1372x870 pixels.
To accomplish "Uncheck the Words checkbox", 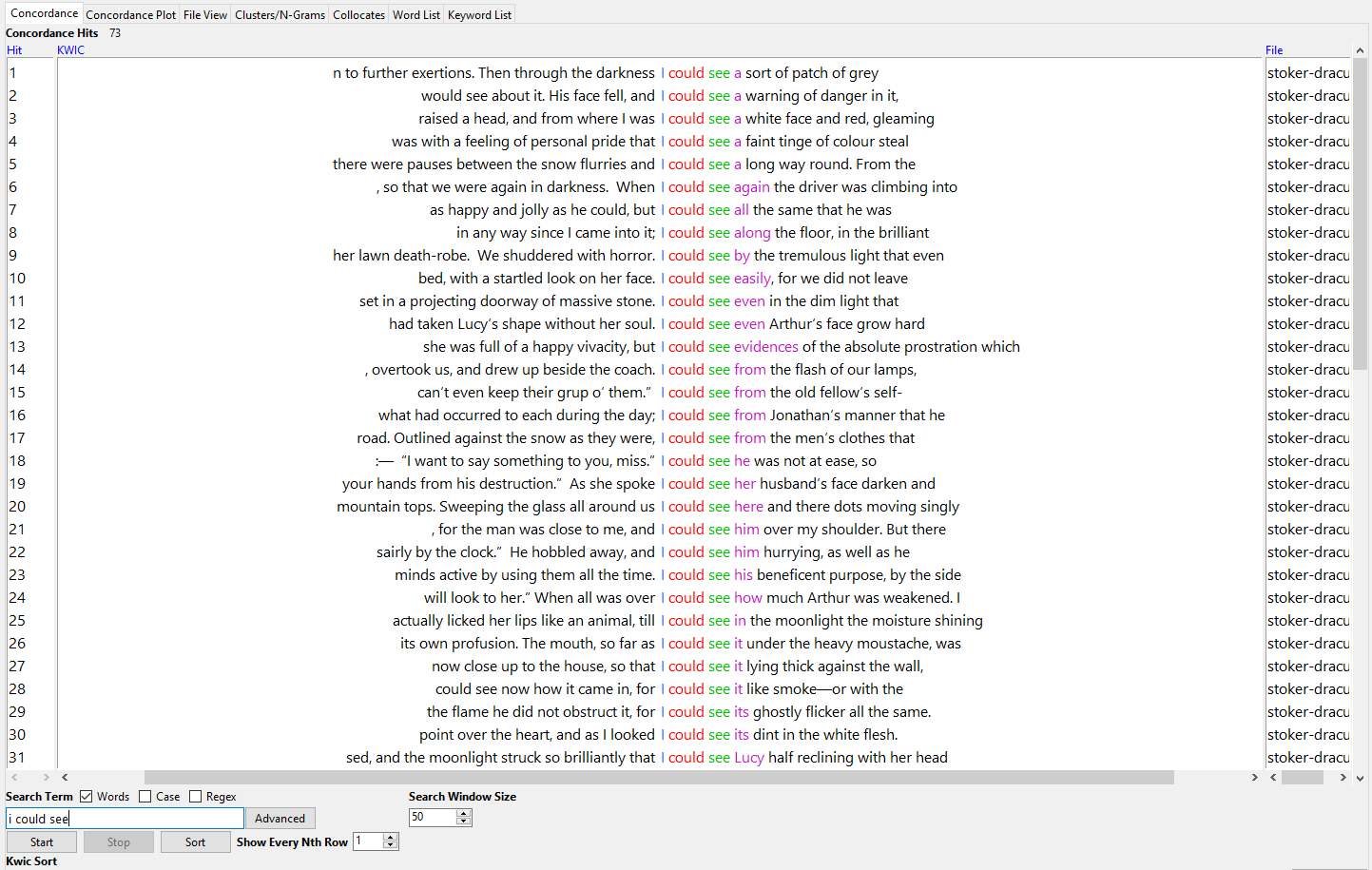I will [x=87, y=797].
